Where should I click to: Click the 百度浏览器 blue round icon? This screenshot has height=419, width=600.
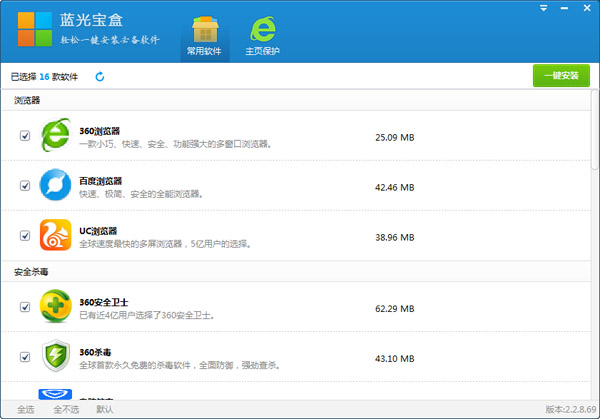(55, 185)
